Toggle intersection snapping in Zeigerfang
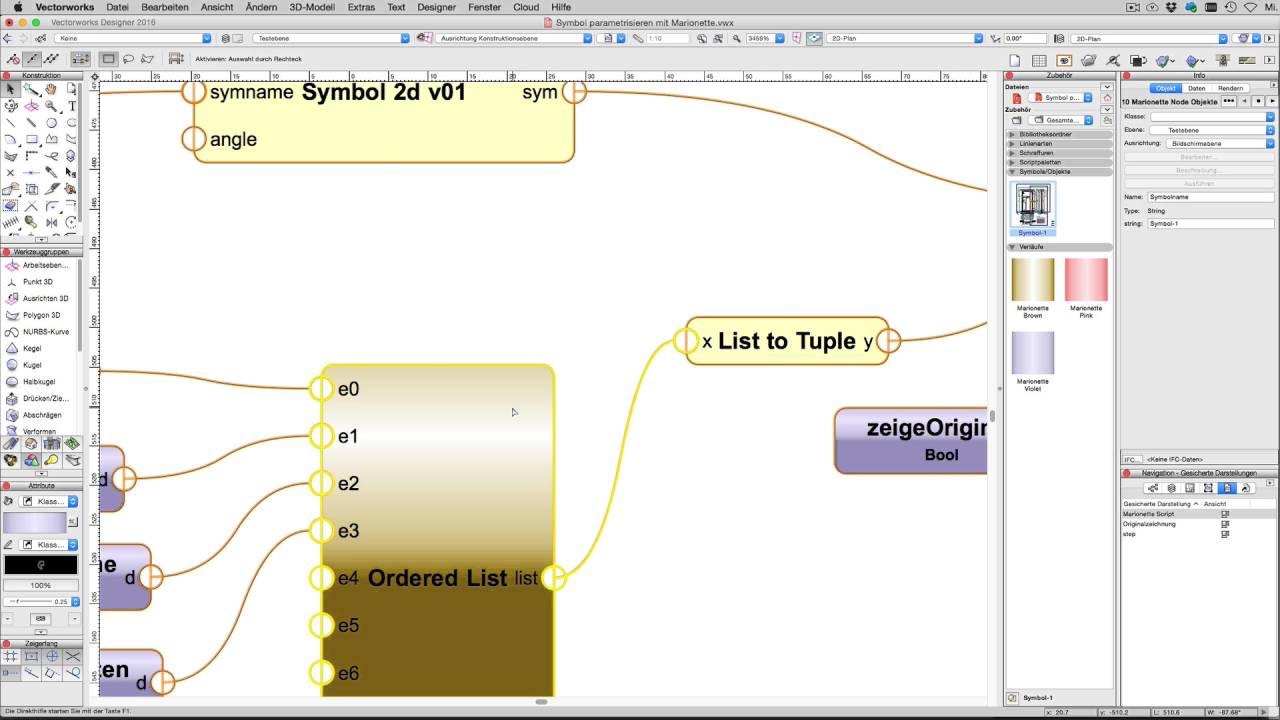1280x720 pixels. [73, 657]
